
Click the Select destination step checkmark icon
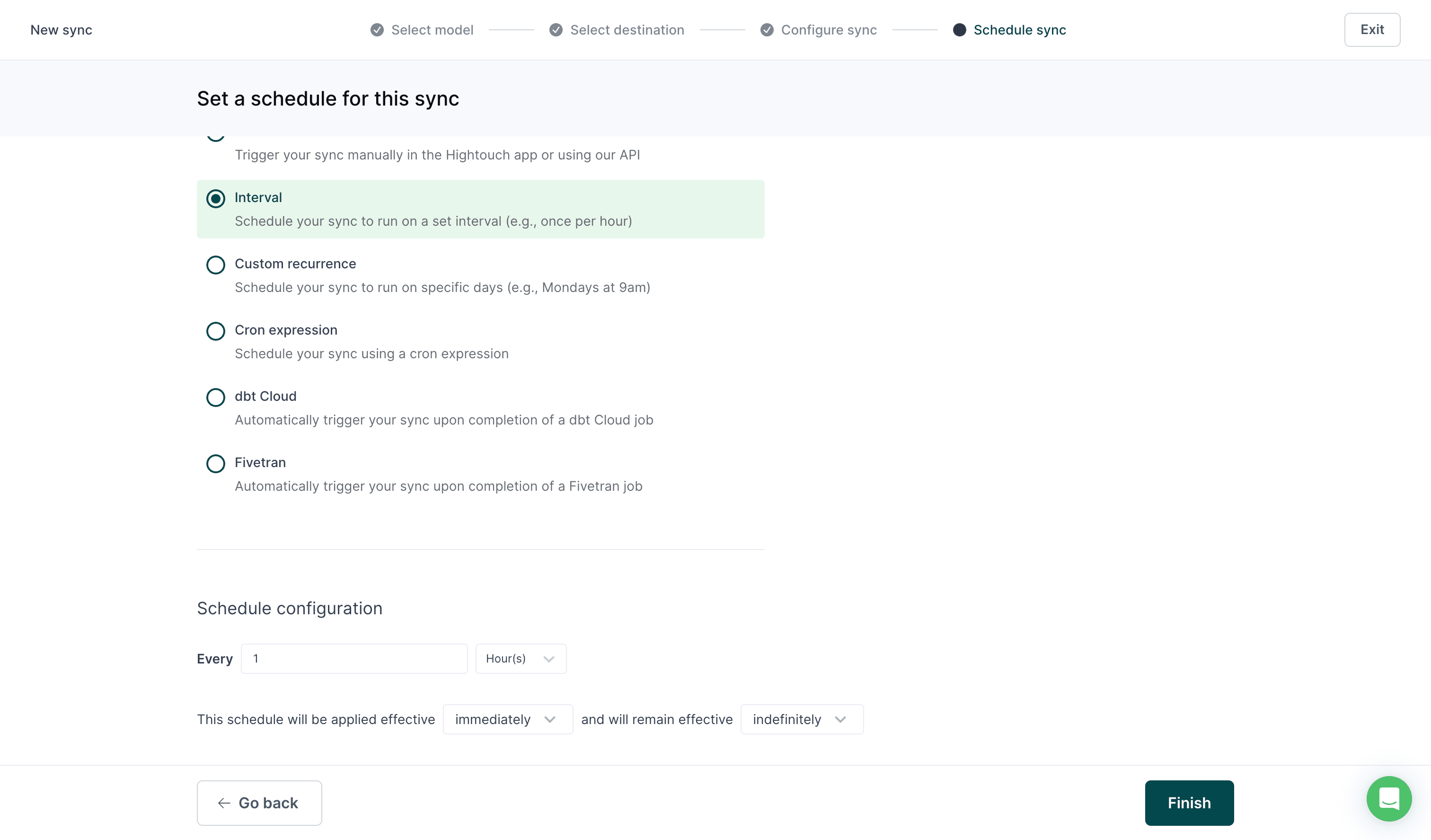556,29
